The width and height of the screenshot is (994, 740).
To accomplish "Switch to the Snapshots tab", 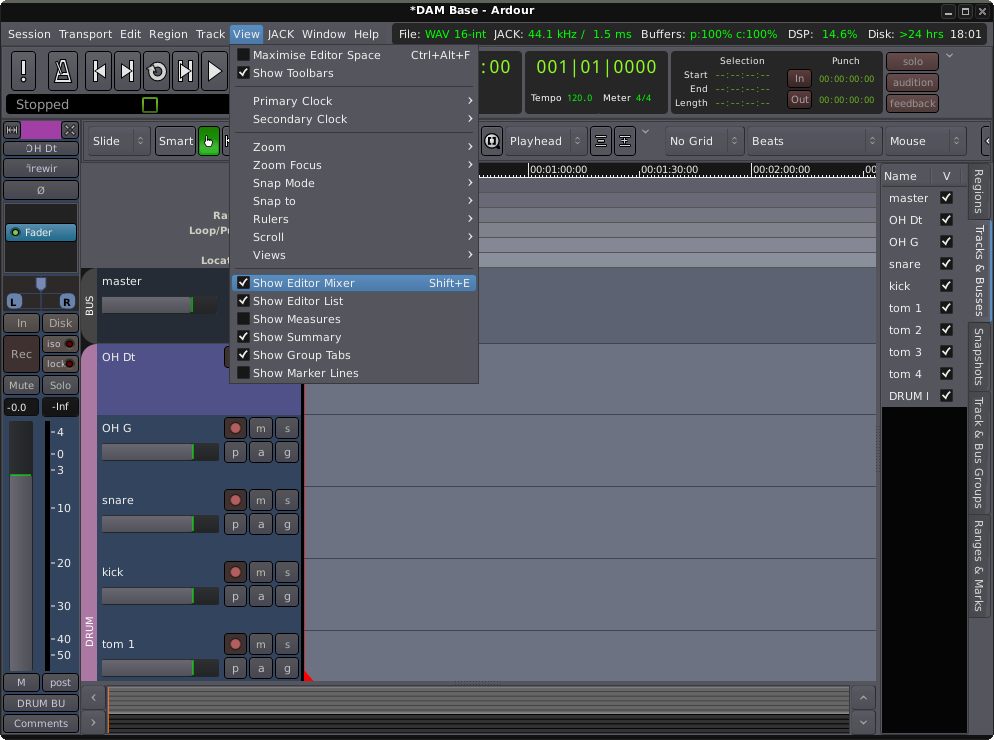I will click(978, 356).
